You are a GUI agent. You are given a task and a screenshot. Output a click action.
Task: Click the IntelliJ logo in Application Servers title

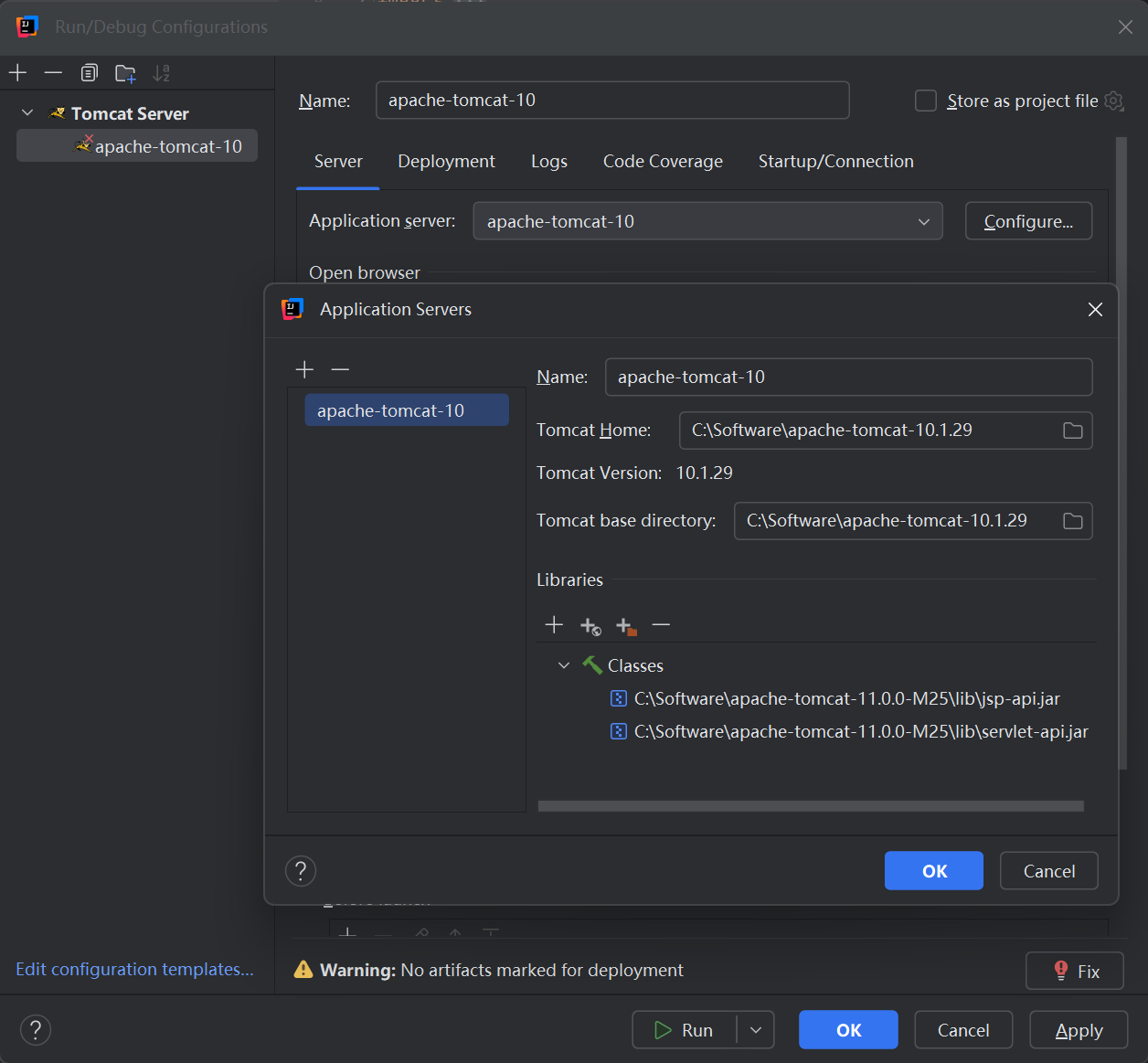292,309
